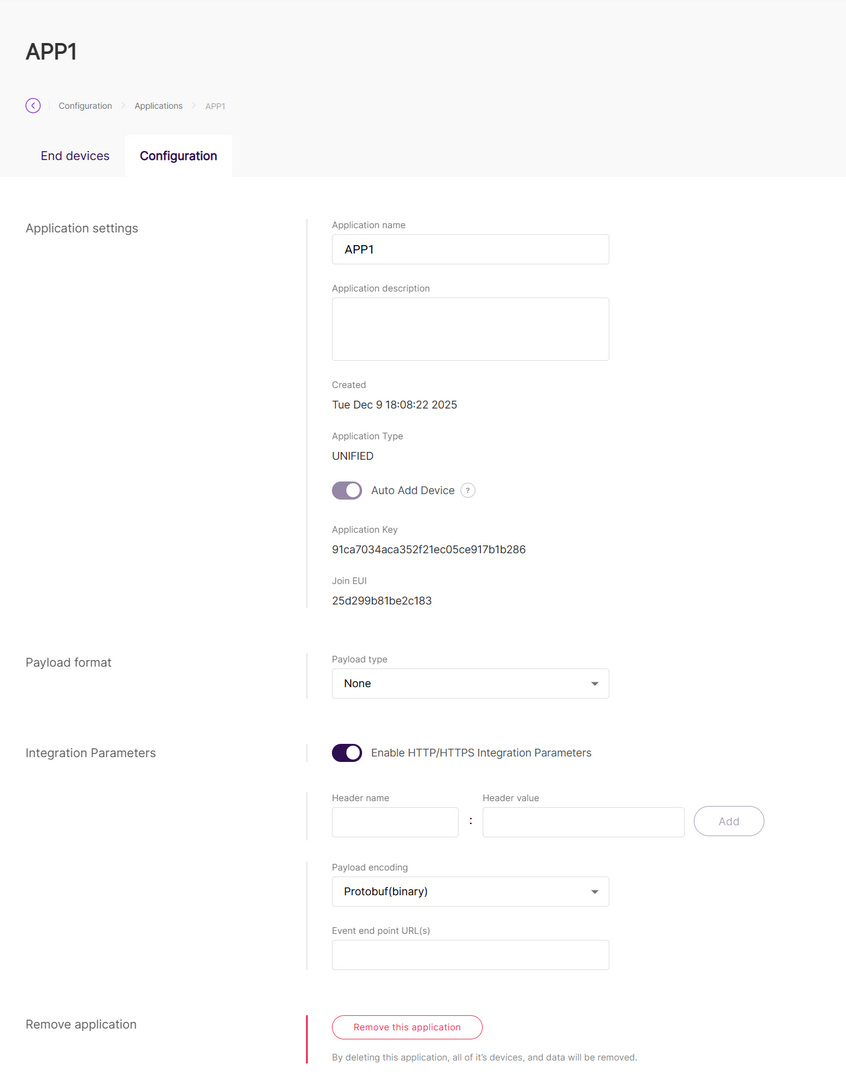Select the Configuration tab
Screen dimensions: 846x1080
pyautogui.click(x=178, y=155)
